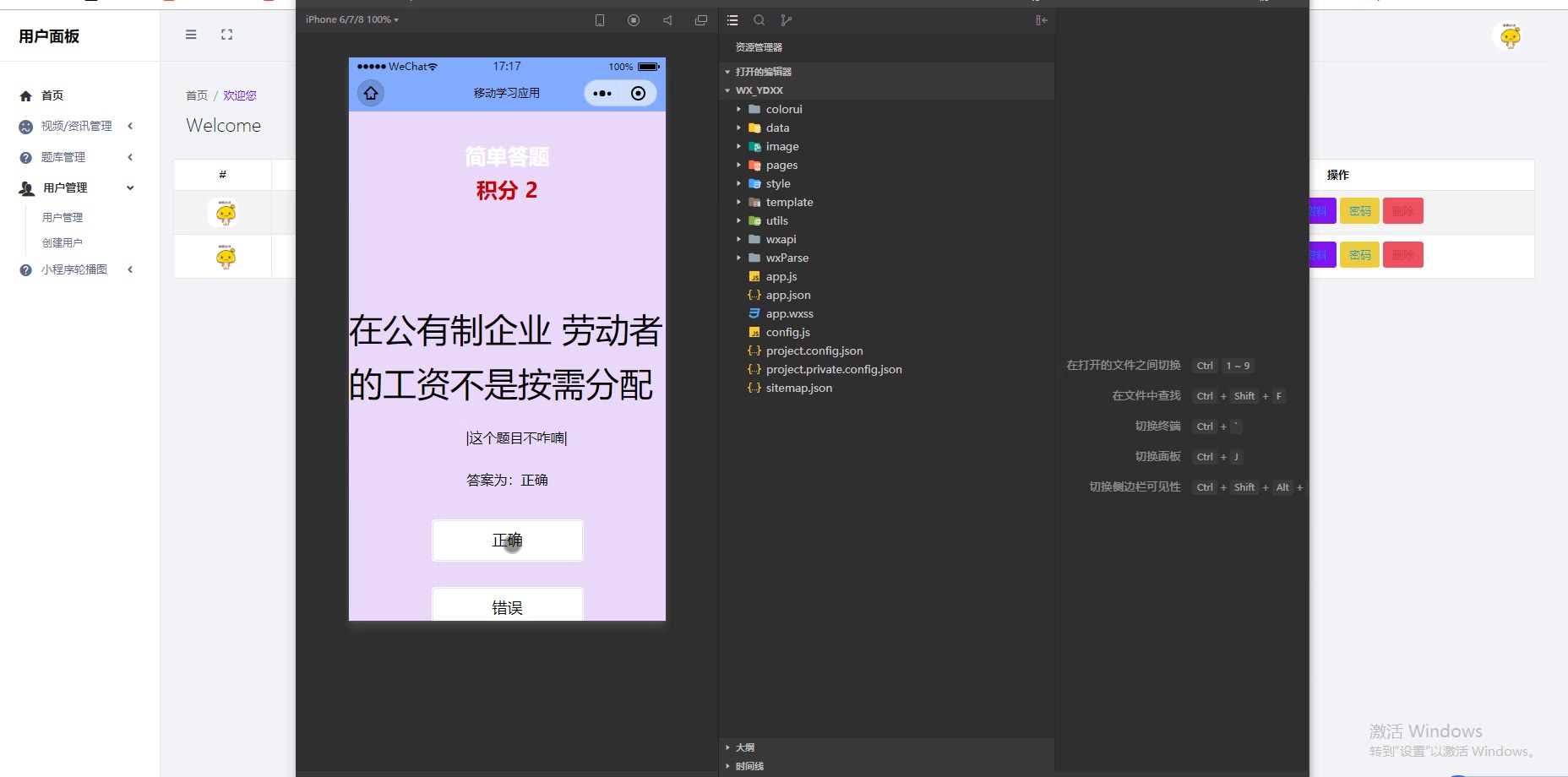Click the 欢迎您 breadcrumb link
This screenshot has height=777, width=1568.
click(x=240, y=95)
